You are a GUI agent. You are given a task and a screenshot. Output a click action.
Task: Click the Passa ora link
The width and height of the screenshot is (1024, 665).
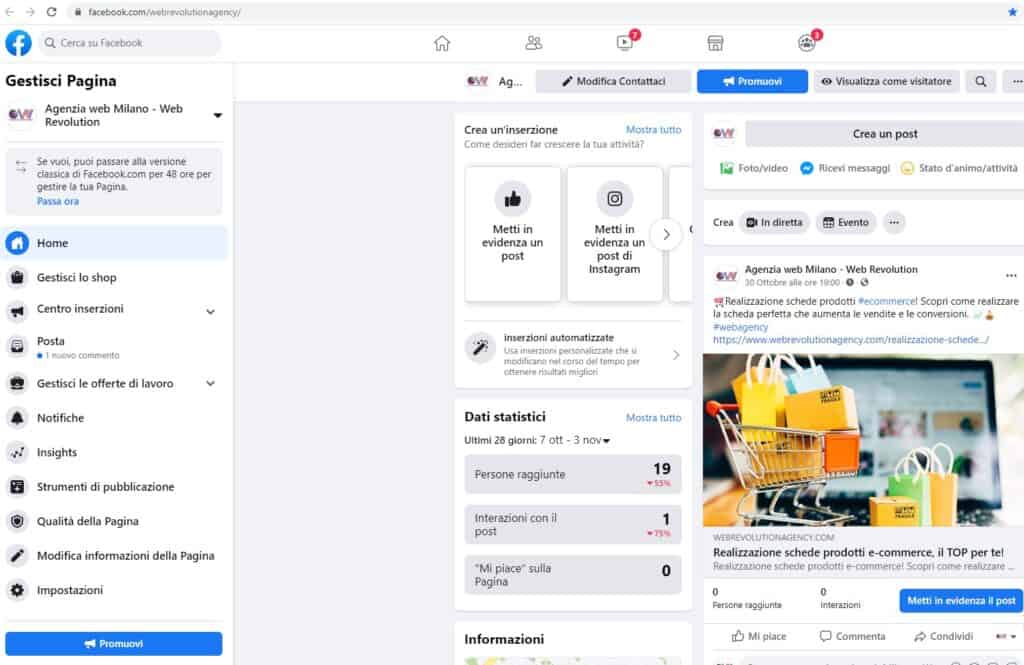coord(57,201)
